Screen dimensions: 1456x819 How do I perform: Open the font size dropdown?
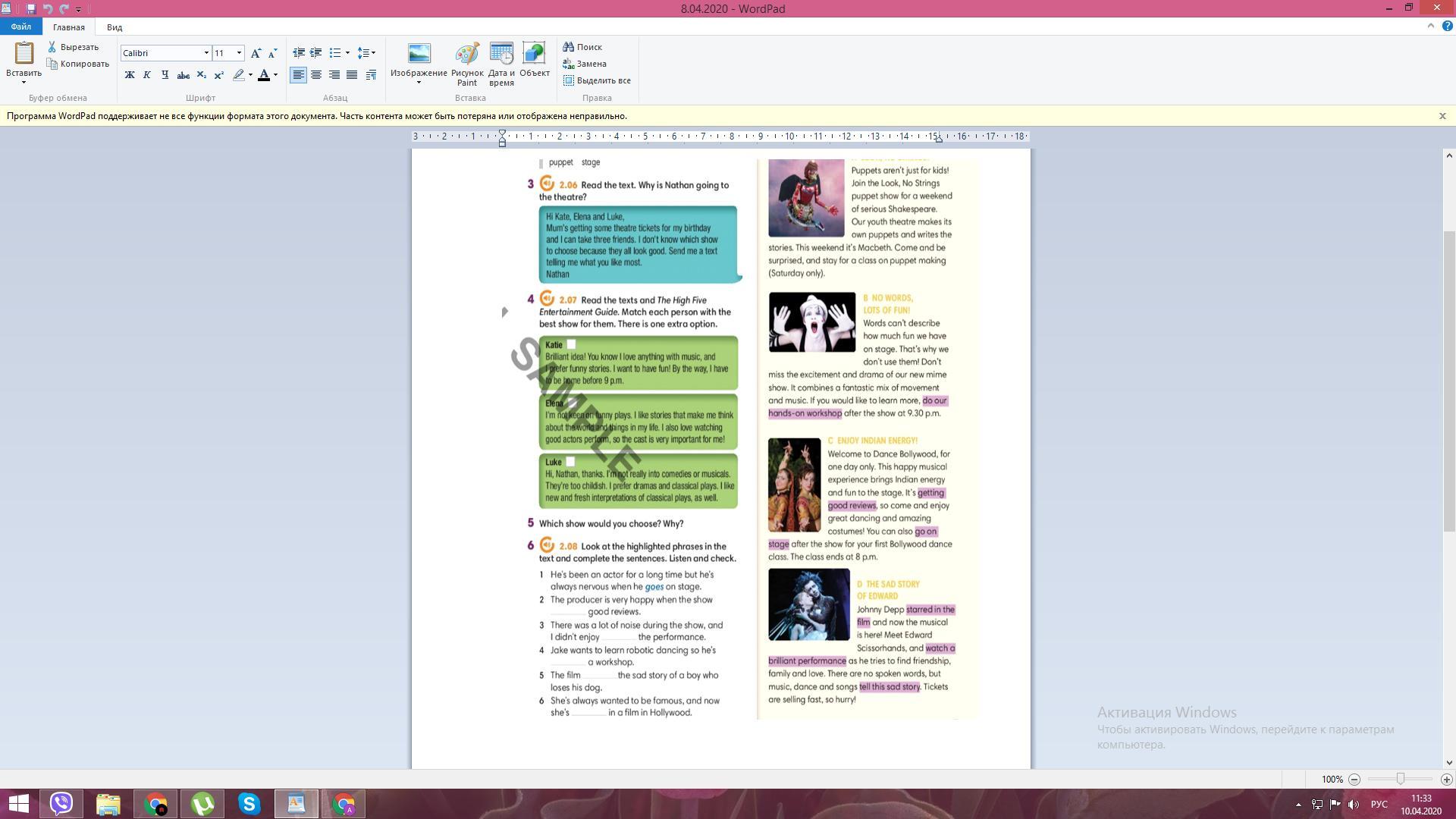pyautogui.click(x=239, y=53)
